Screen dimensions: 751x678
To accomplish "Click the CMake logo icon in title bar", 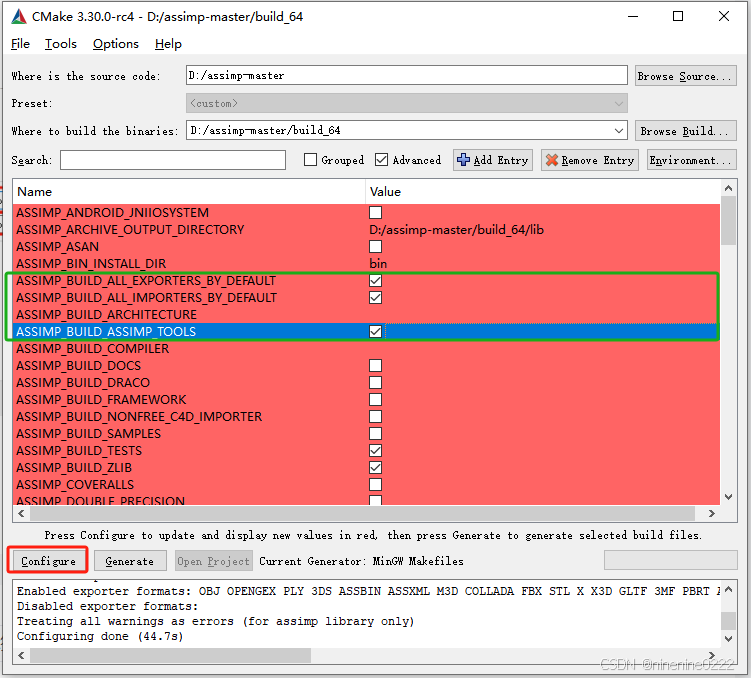I will pyautogui.click(x=19, y=17).
